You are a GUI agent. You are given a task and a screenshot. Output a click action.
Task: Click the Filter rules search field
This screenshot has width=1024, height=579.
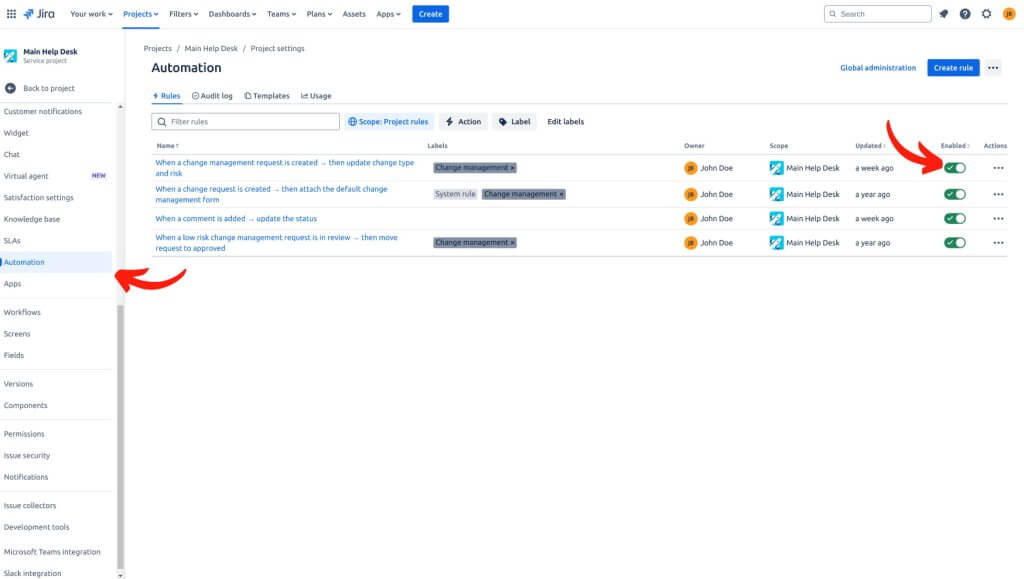[x=245, y=121]
